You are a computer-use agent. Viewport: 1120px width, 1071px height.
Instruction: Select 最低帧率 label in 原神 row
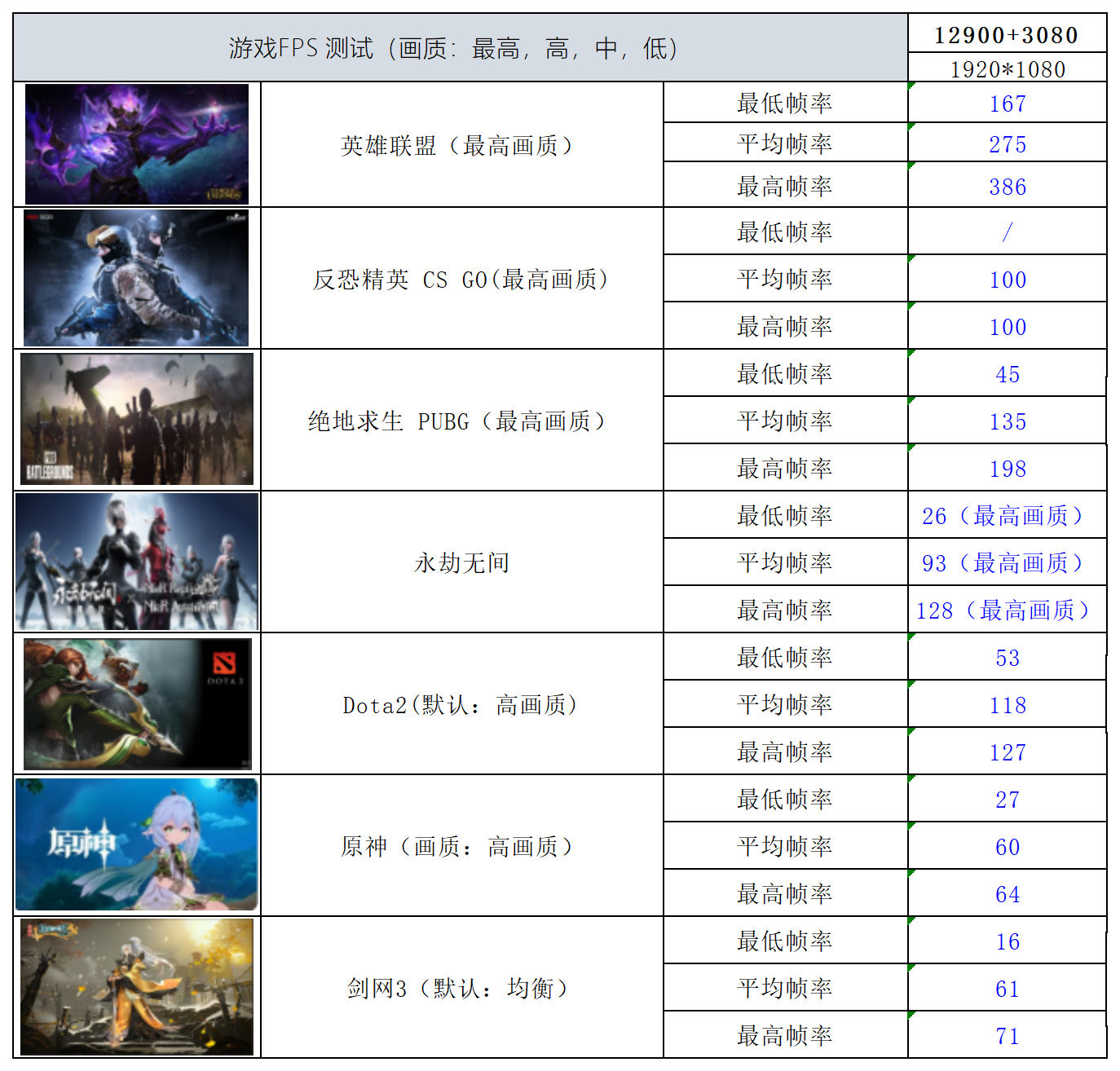pyautogui.click(x=786, y=799)
